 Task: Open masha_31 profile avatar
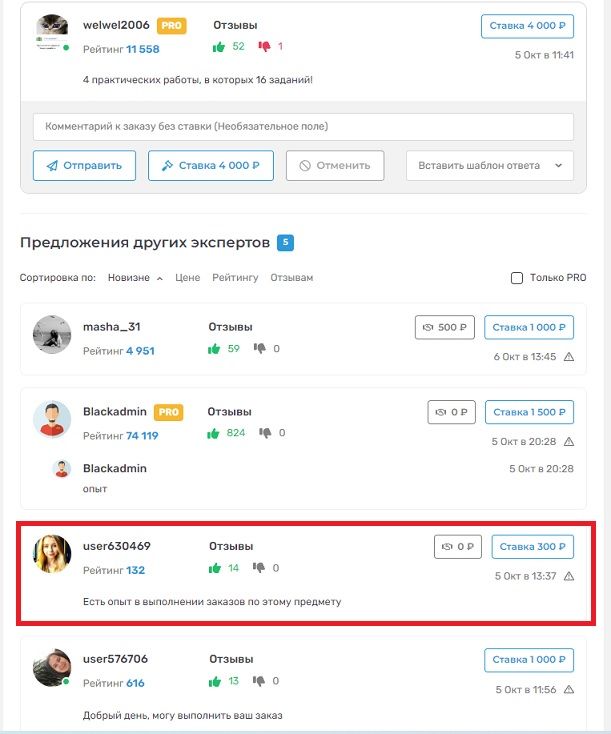point(51,335)
